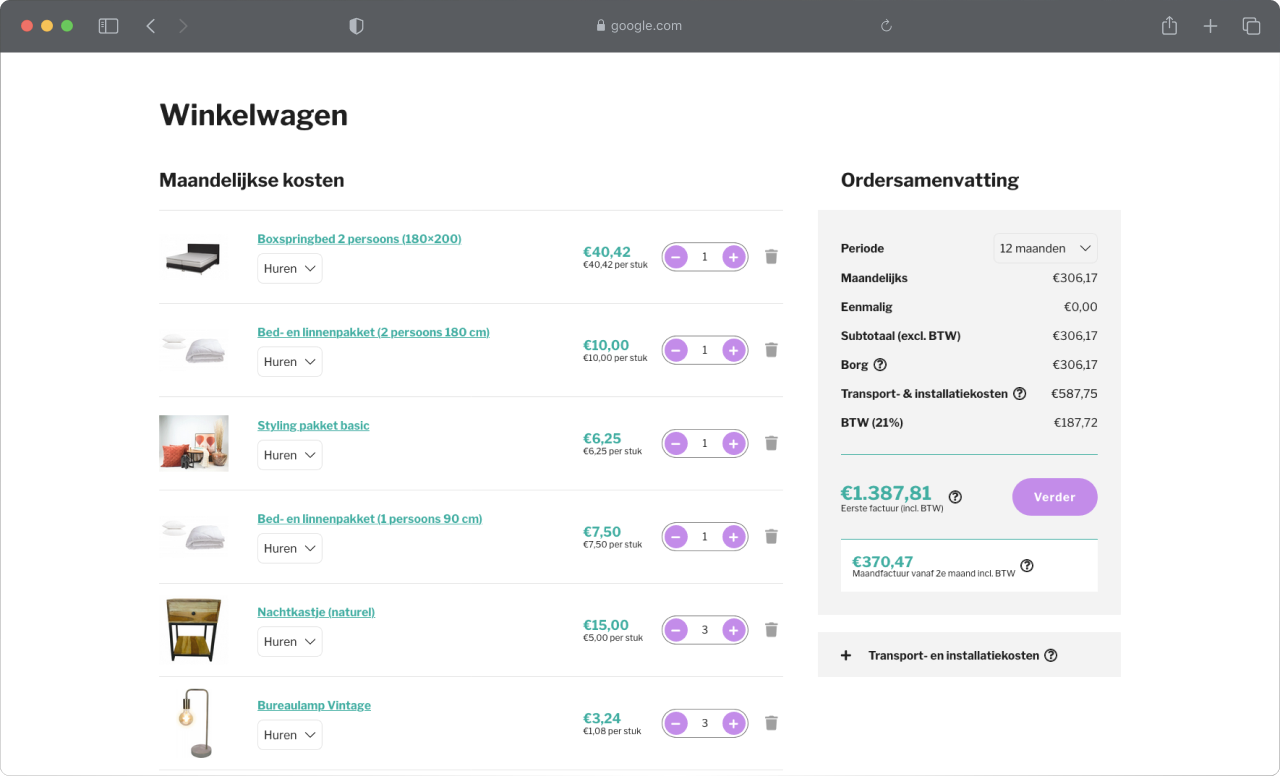Expand Transport- en installatiekosten section
Screen dimensions: 1280x776
tap(846, 655)
